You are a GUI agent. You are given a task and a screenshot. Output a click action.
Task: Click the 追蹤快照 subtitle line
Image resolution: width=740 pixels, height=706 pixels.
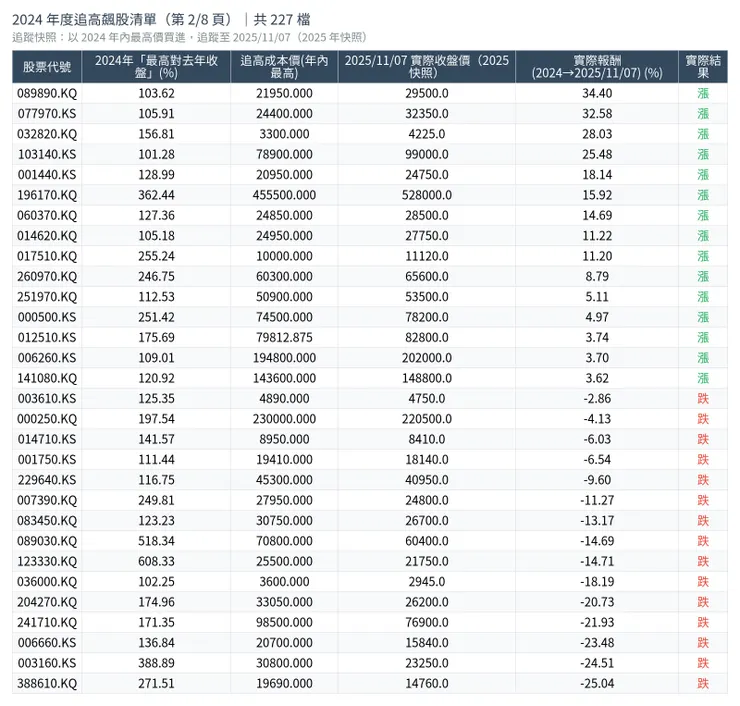click(190, 37)
